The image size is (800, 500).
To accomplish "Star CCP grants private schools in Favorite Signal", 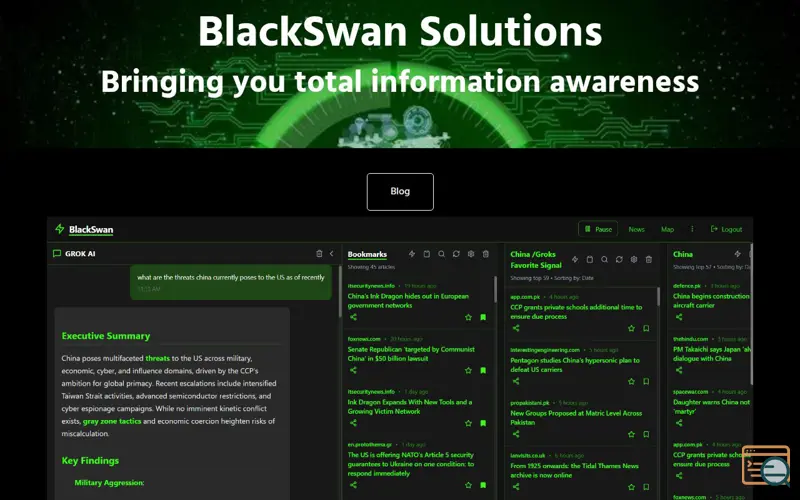I will click(x=631, y=329).
